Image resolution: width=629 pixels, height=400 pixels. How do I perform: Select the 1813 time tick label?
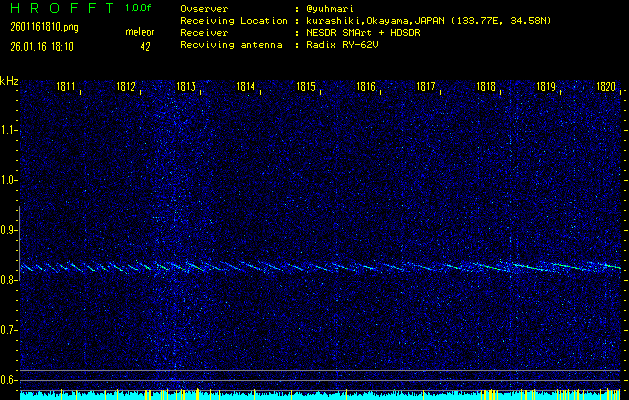(186, 88)
